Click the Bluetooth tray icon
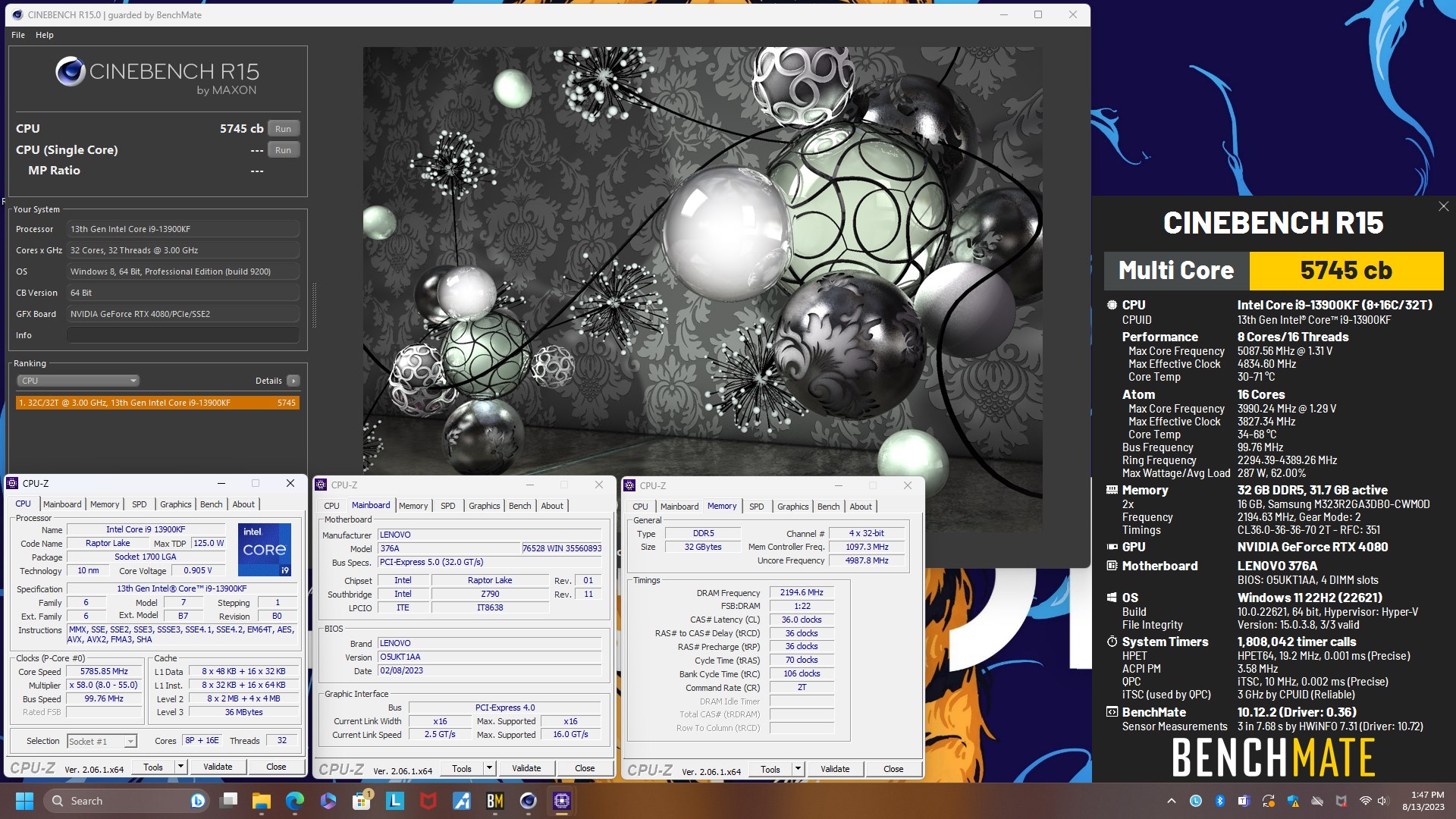This screenshot has height=819, width=1456. coord(1219,801)
